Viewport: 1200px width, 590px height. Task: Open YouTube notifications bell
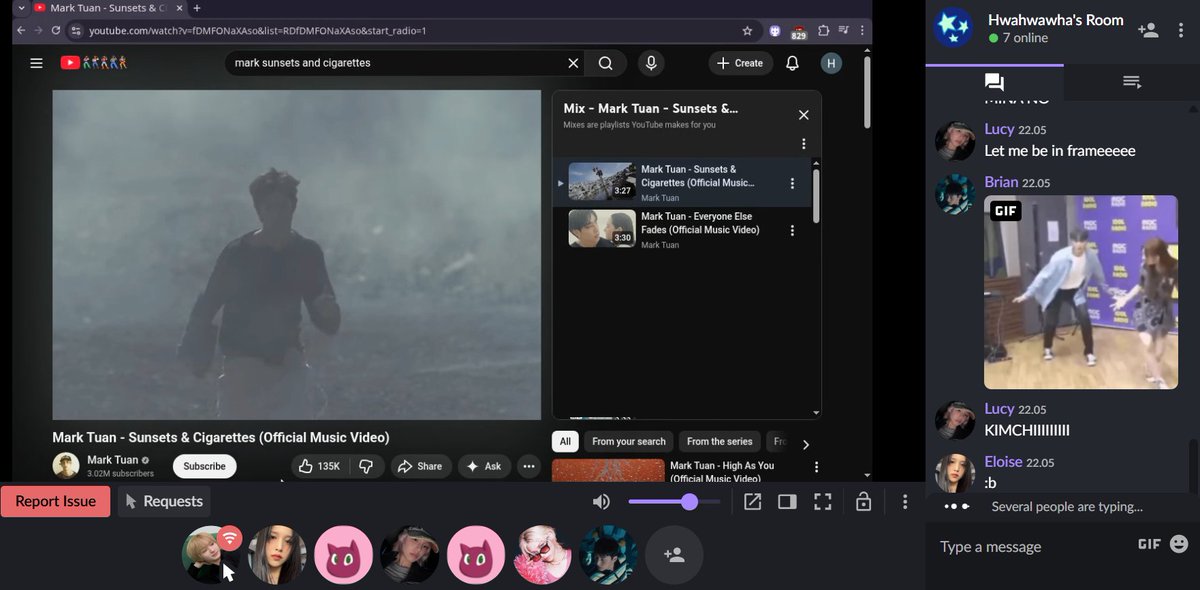coord(792,63)
